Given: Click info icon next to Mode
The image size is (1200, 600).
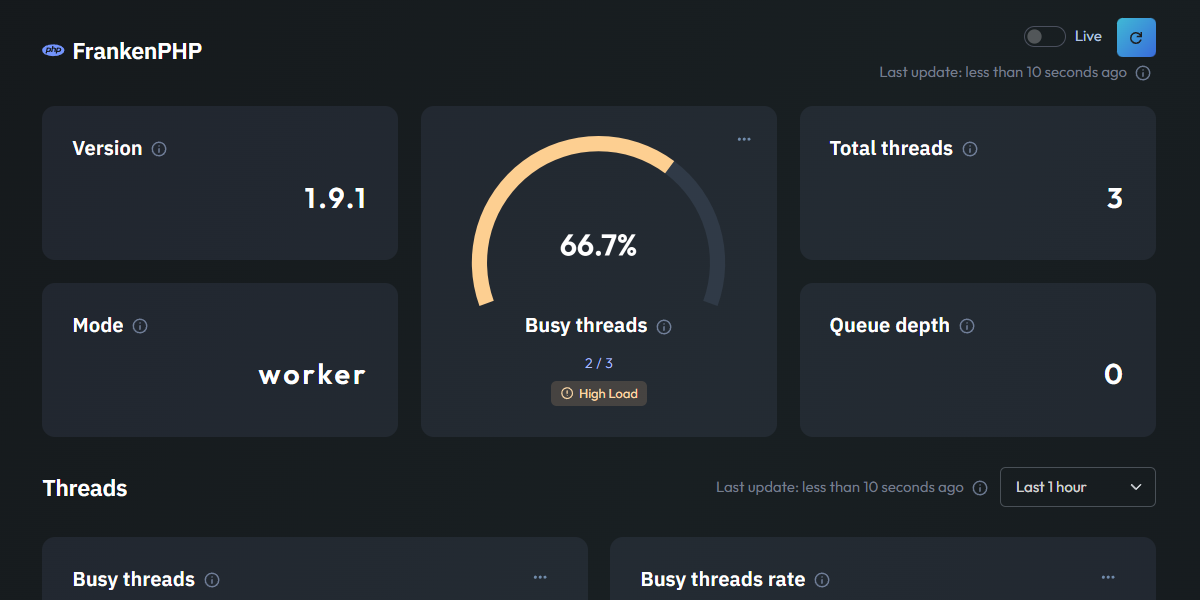Looking at the screenshot, I should [140, 326].
